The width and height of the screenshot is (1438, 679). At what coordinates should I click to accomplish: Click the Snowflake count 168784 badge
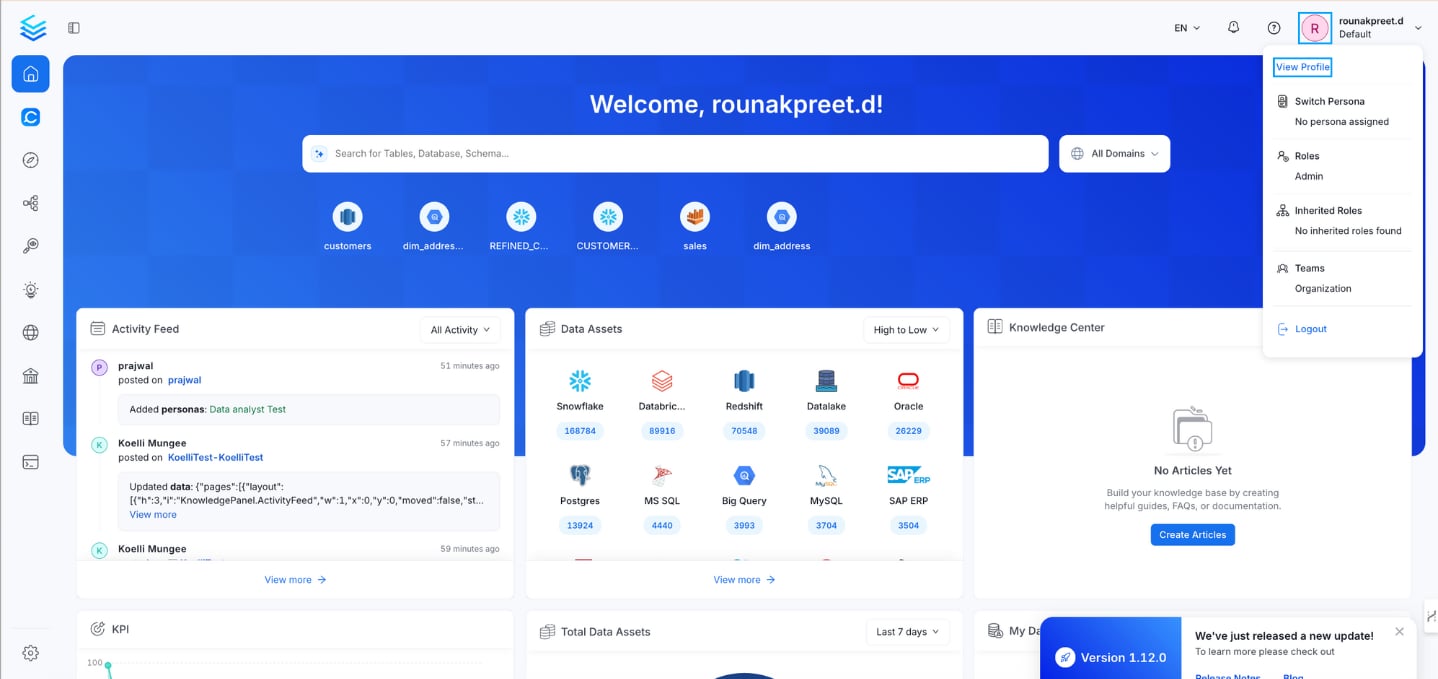pos(580,431)
